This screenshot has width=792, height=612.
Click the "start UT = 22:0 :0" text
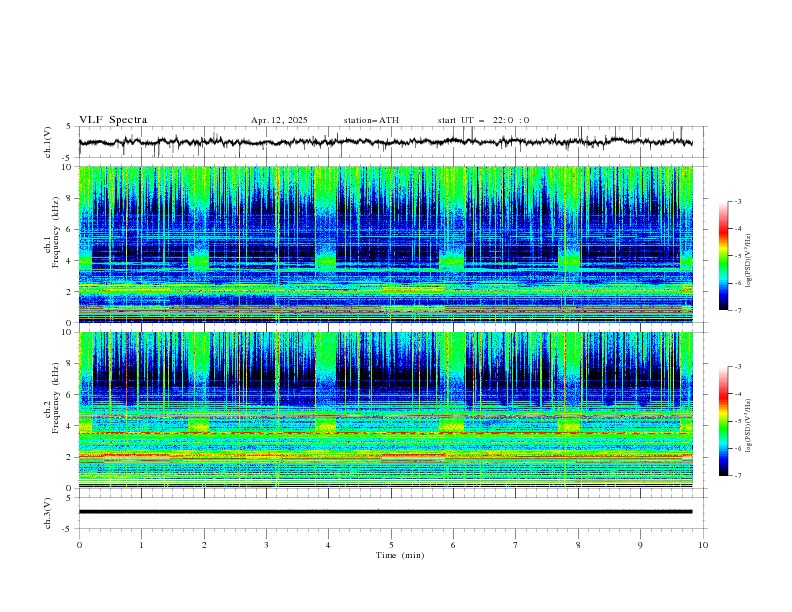(483, 120)
